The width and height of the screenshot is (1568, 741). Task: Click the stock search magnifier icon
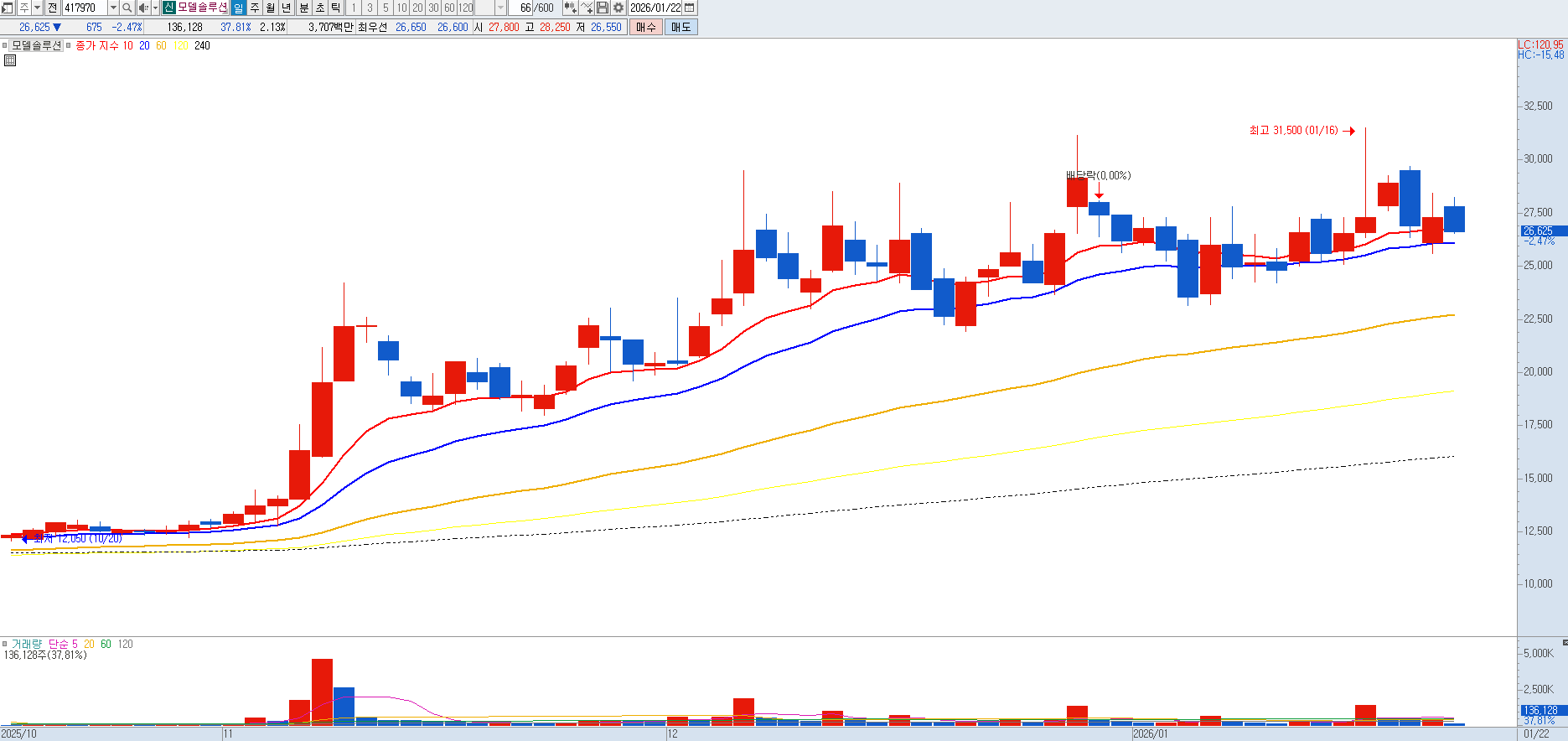click(x=127, y=8)
